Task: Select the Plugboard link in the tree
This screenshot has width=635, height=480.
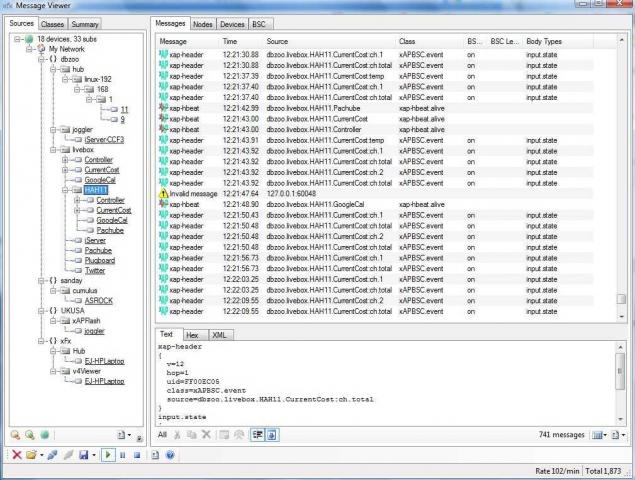Action: 100,260
